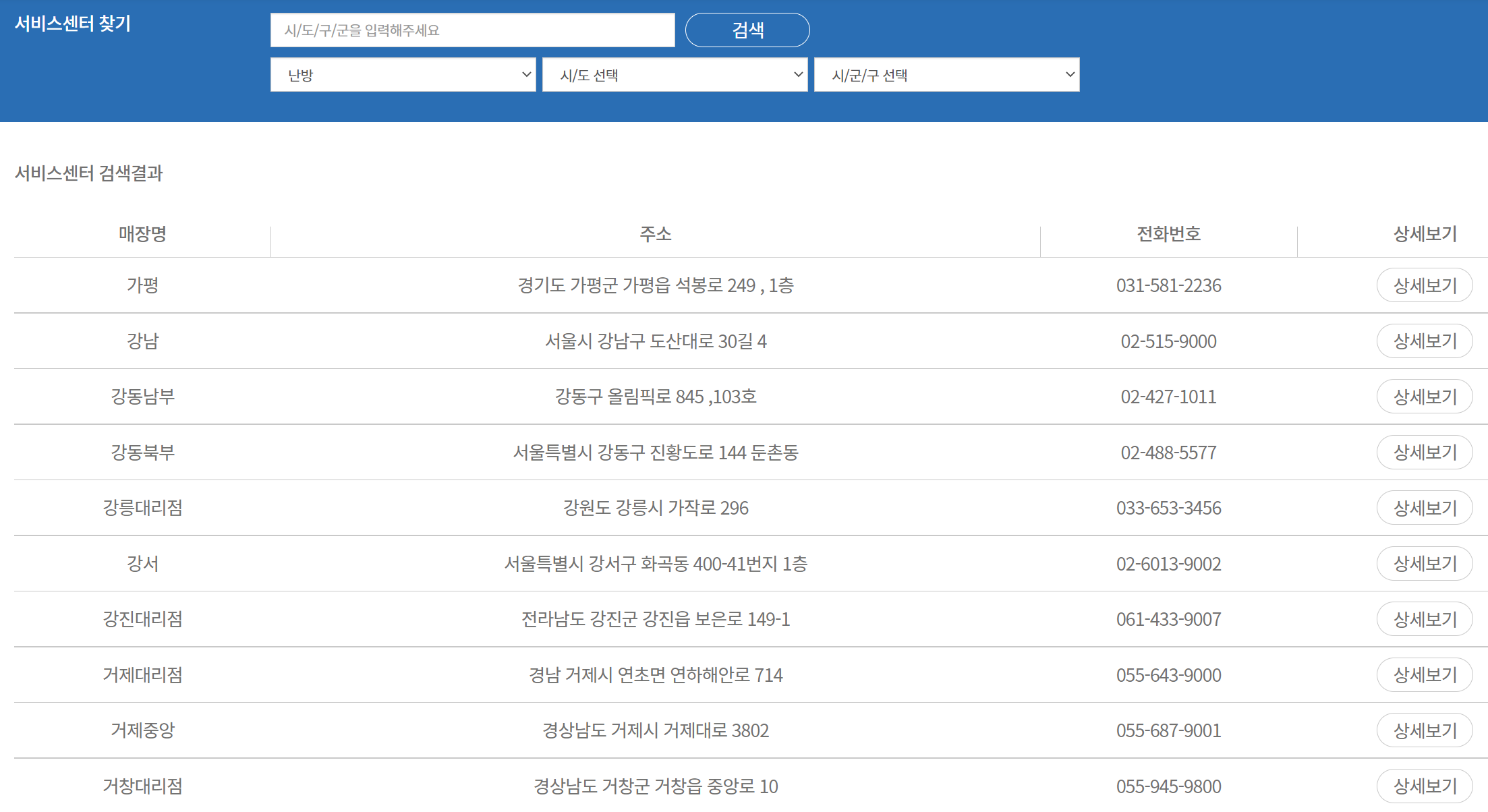Screen dimensions: 1488x812
Task: Click the 강릉대리점 store name
Action: pos(142,508)
